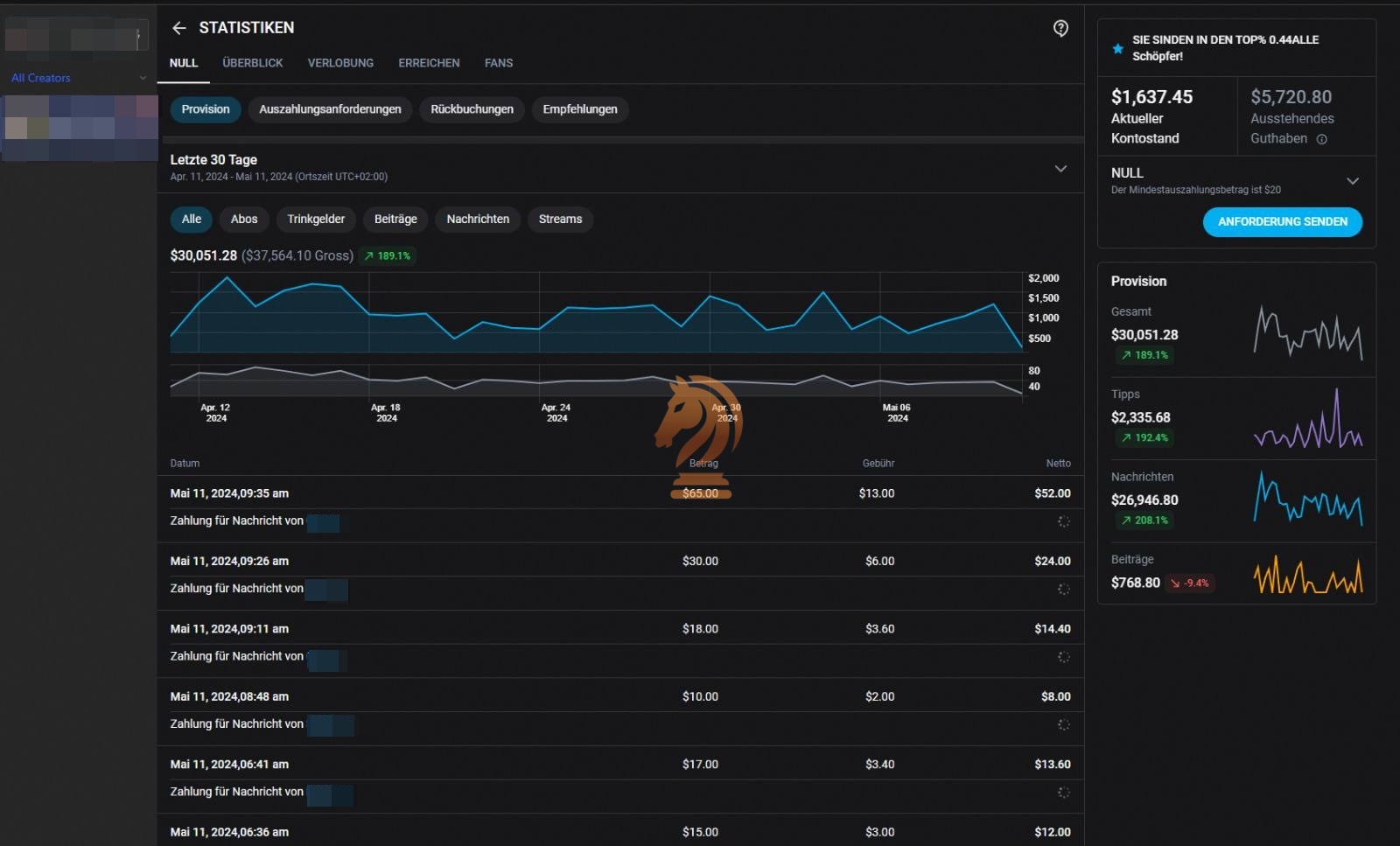Click status icon on $52.00 transaction row

click(1063, 521)
